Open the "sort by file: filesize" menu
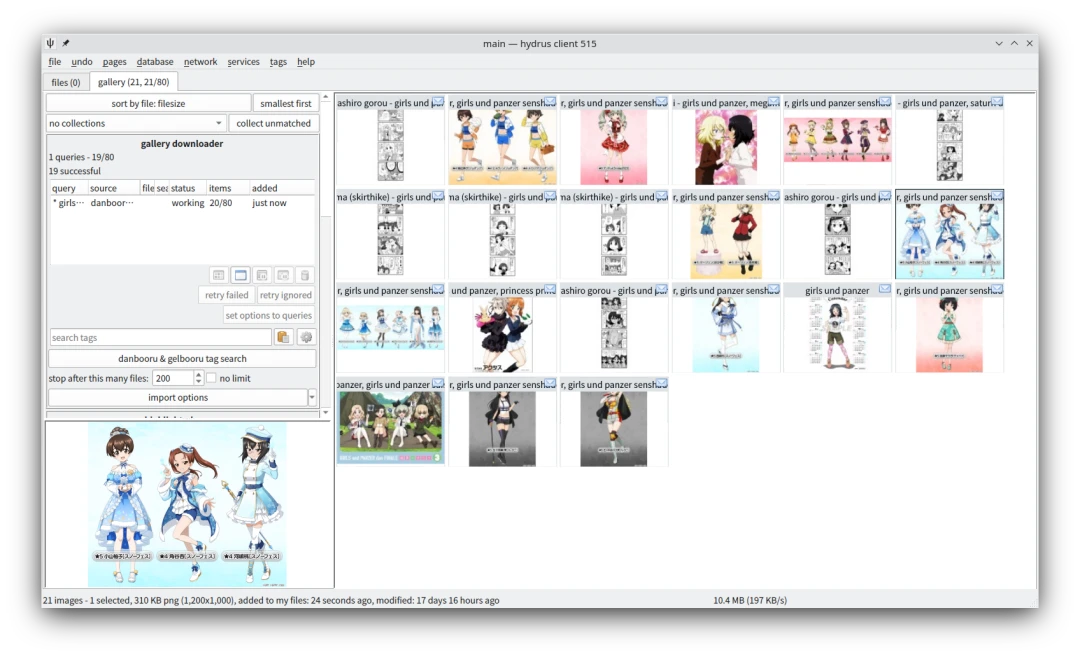Viewport: 1080px width, 657px height. 148,103
